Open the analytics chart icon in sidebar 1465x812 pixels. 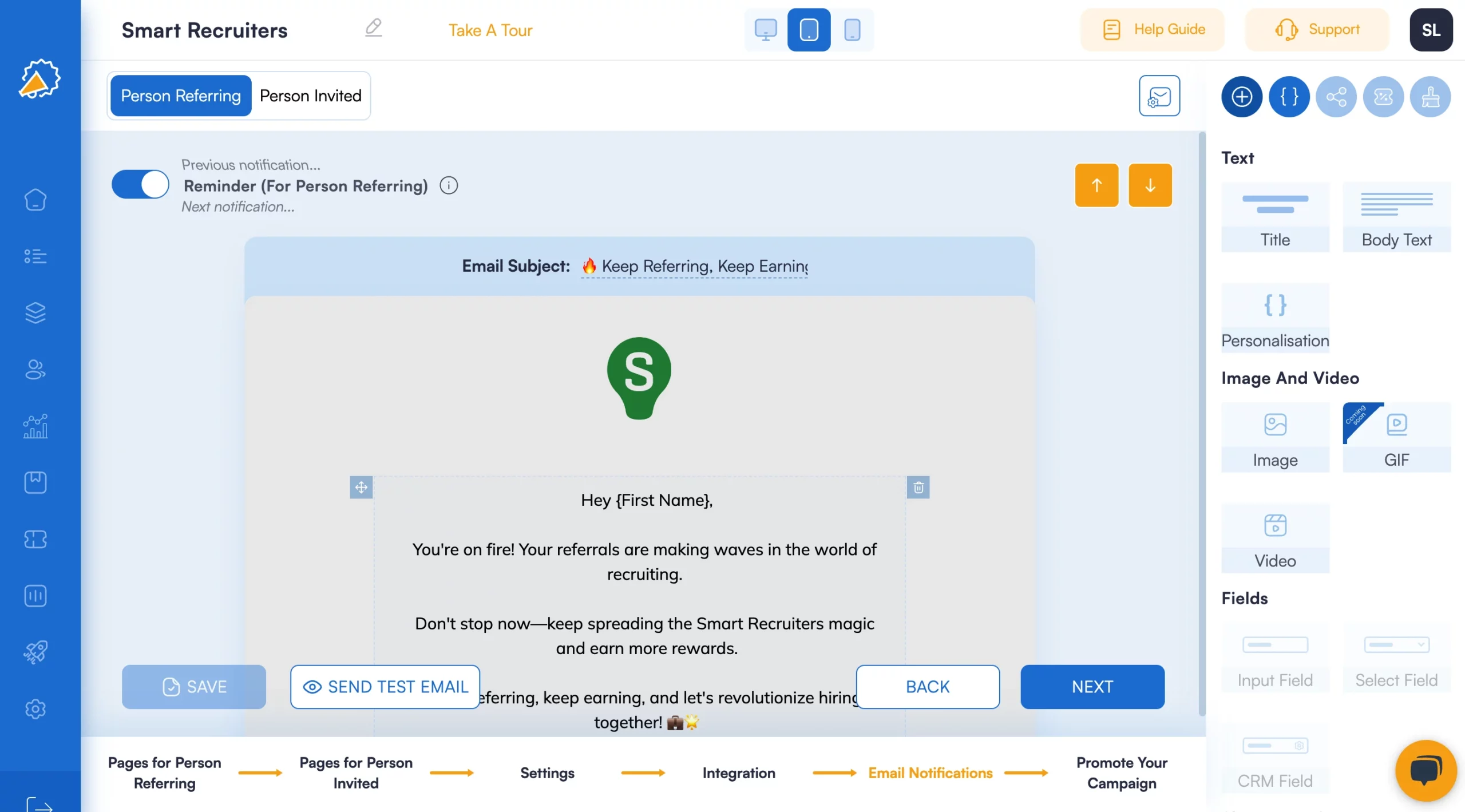point(35,426)
